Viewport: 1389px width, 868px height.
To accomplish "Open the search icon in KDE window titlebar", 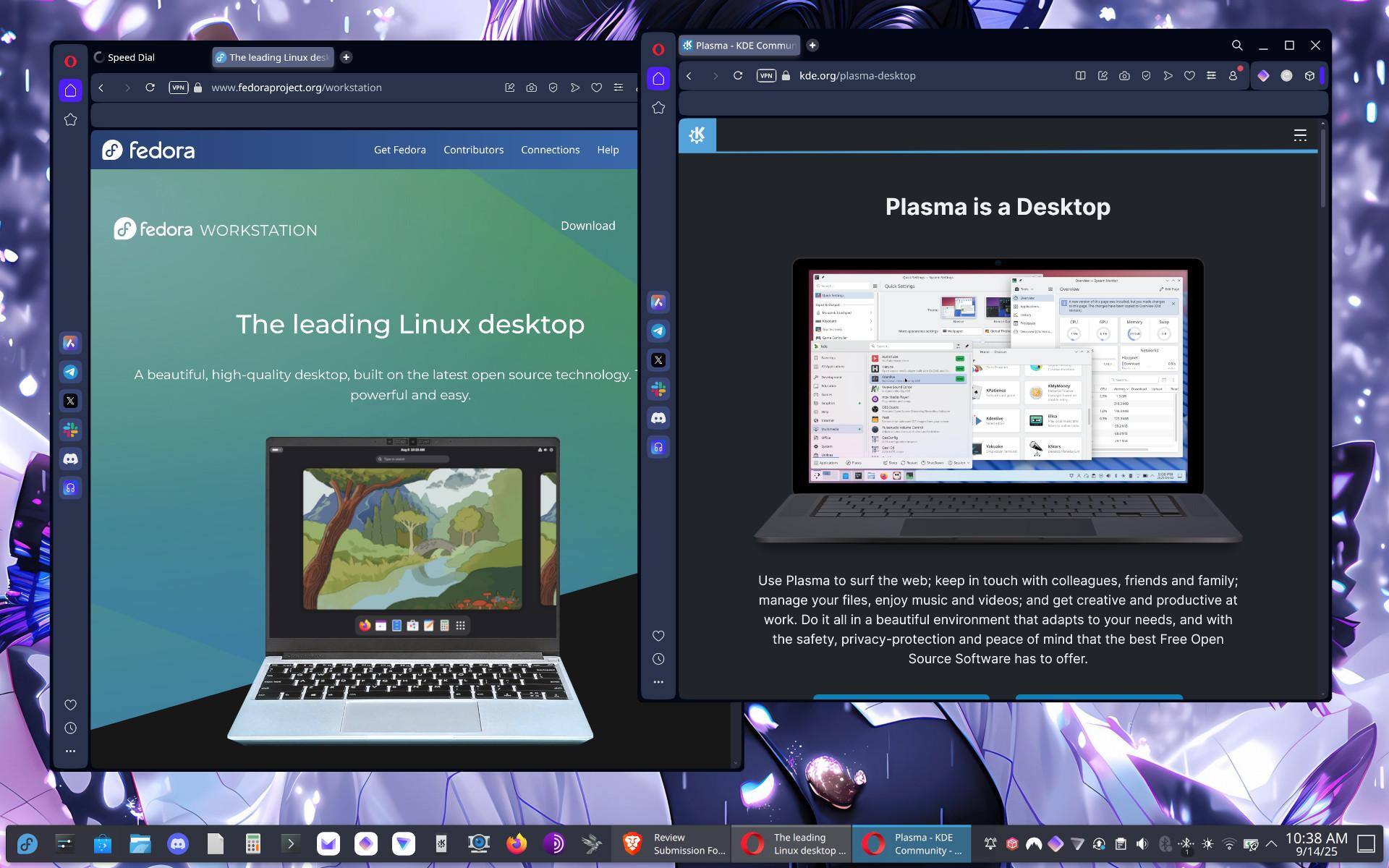I will coord(1237,46).
